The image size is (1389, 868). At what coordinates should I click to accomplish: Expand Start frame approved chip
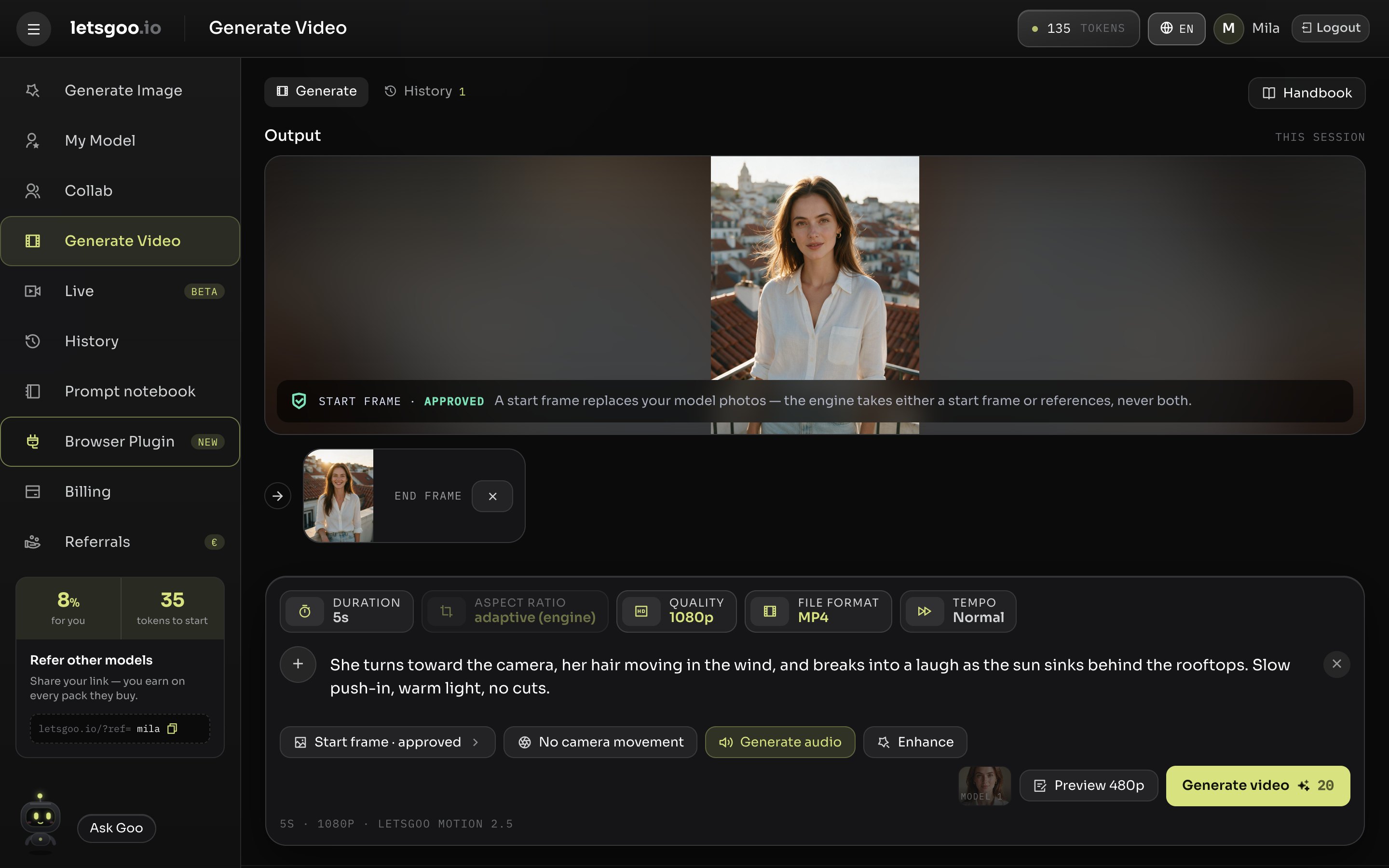click(x=387, y=742)
